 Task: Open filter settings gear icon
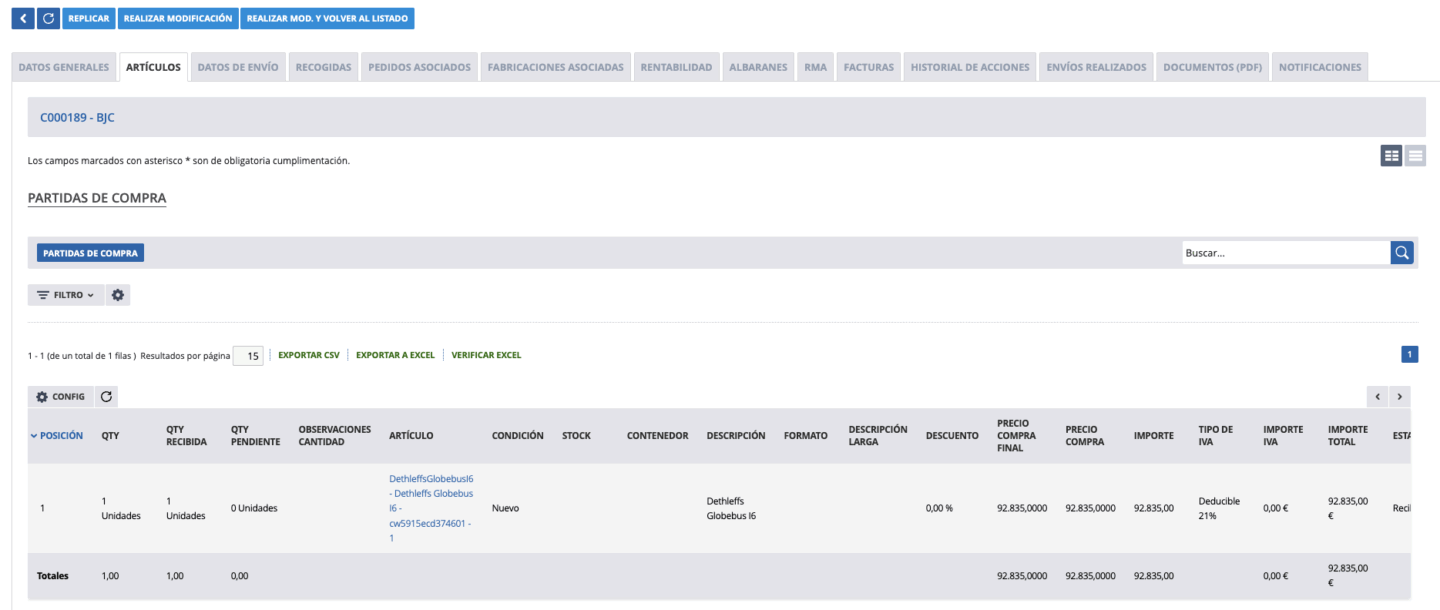(x=118, y=295)
